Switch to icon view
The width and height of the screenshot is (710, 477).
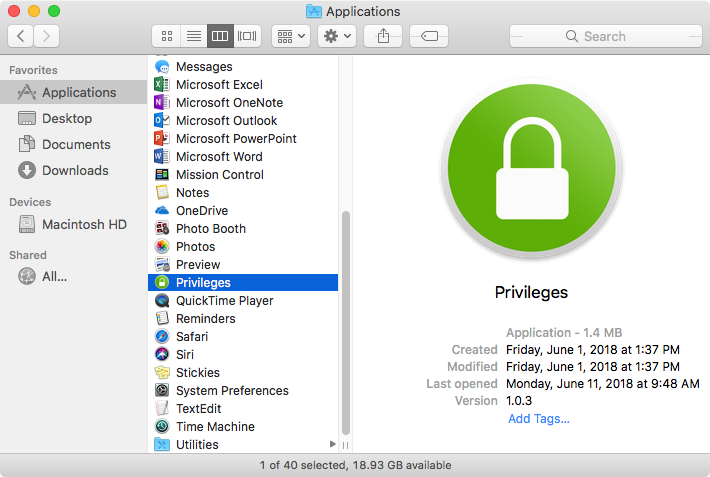(167, 36)
